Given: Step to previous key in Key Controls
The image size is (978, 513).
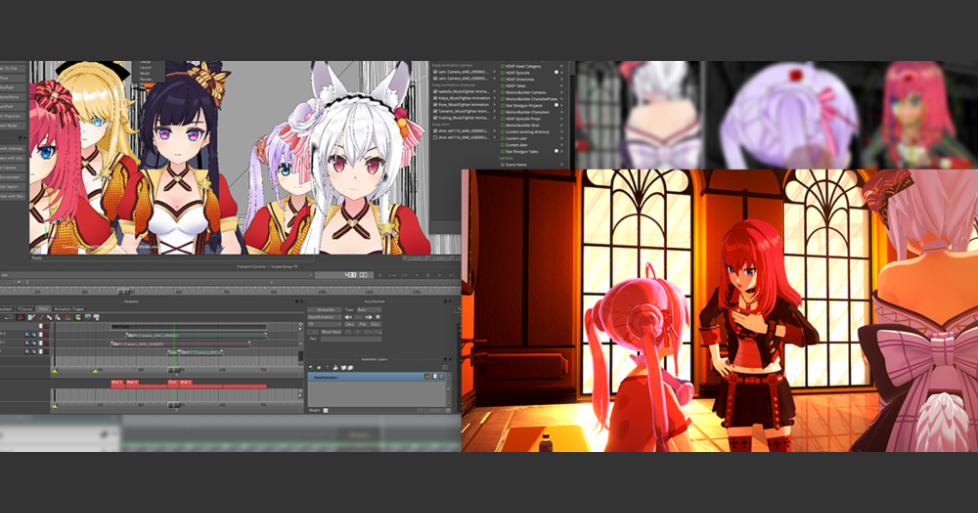Looking at the screenshot, I should click(348, 317).
